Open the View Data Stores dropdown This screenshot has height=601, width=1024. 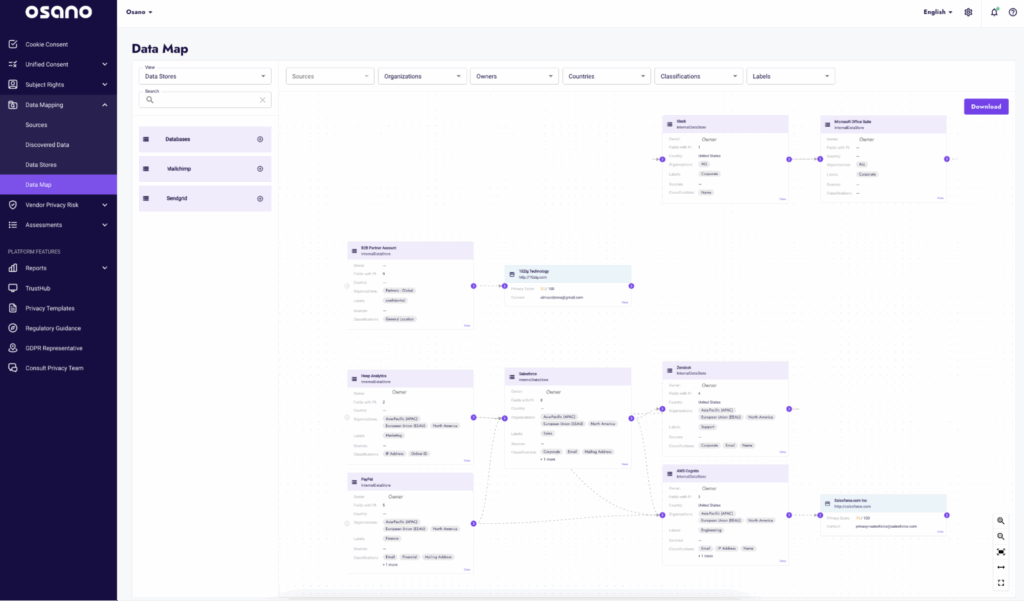pos(205,76)
